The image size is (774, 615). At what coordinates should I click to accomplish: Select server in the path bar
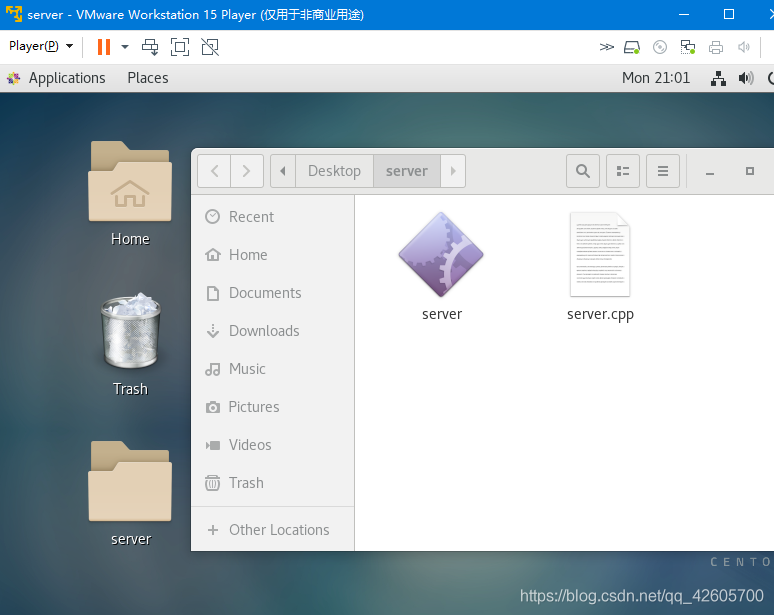[407, 171]
